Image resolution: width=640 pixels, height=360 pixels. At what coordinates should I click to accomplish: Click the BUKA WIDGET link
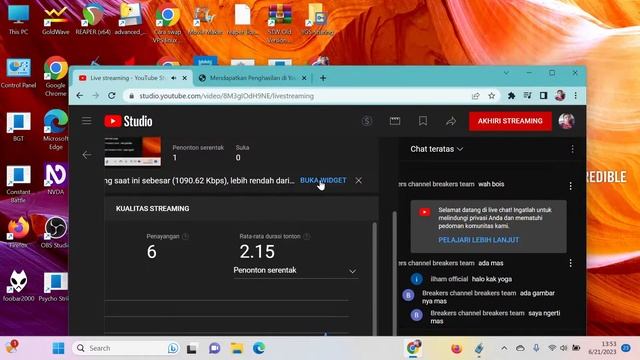coord(323,180)
